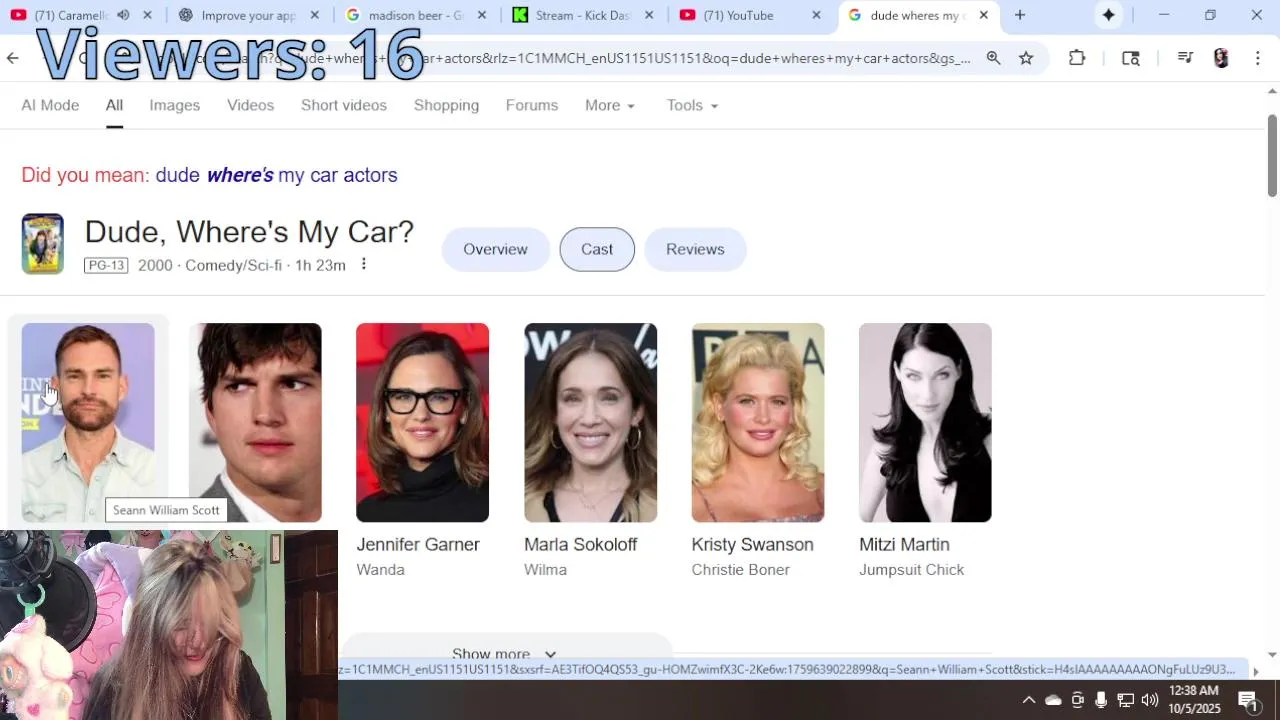Select the Videos search tab
This screenshot has width=1280, height=720.
click(250, 105)
